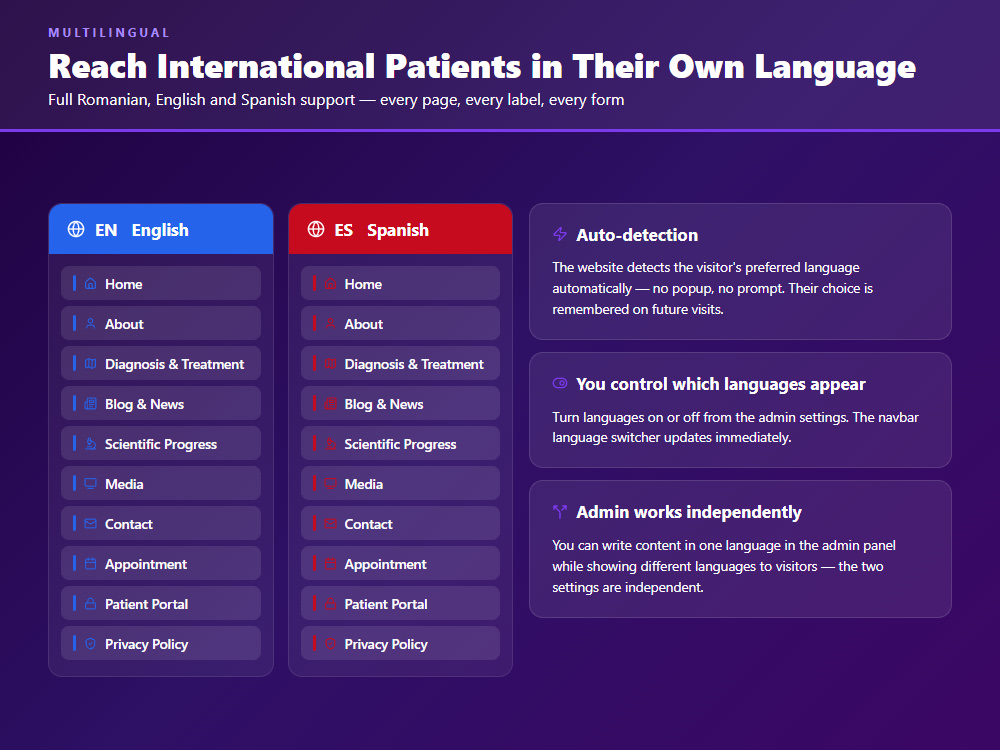The height and width of the screenshot is (750, 1000).
Task: Open Home in the English menu list
Action: [161, 283]
